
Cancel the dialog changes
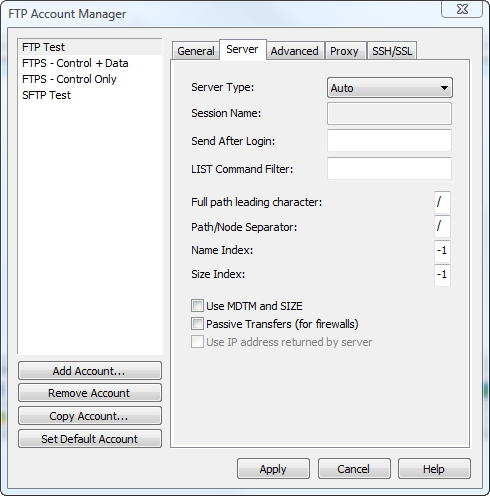[x=354, y=469]
